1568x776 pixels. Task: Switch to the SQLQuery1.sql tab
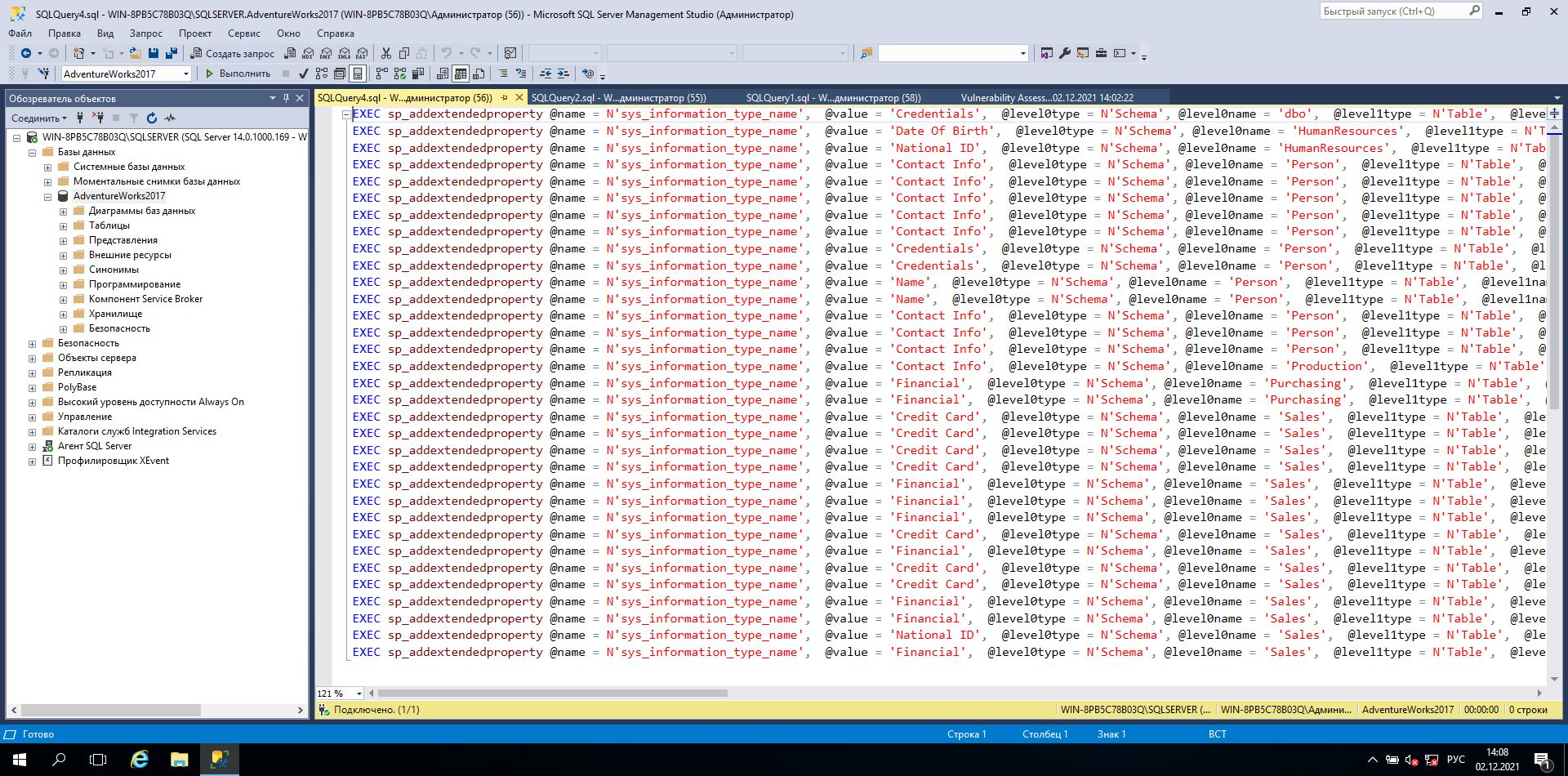coord(833,97)
